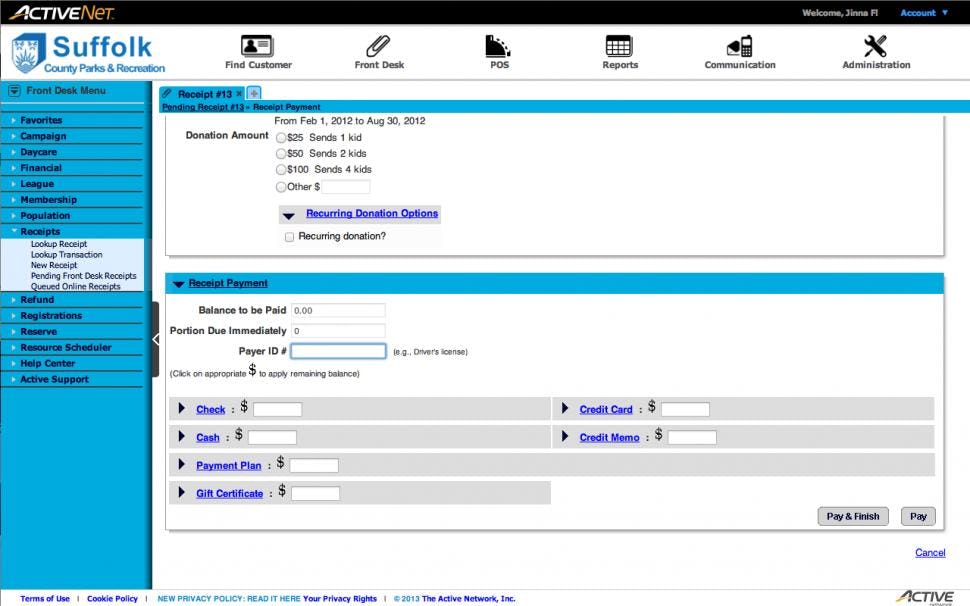Enable the Recurring donation checkbox
Viewport: 970px width, 606px height.
point(289,236)
